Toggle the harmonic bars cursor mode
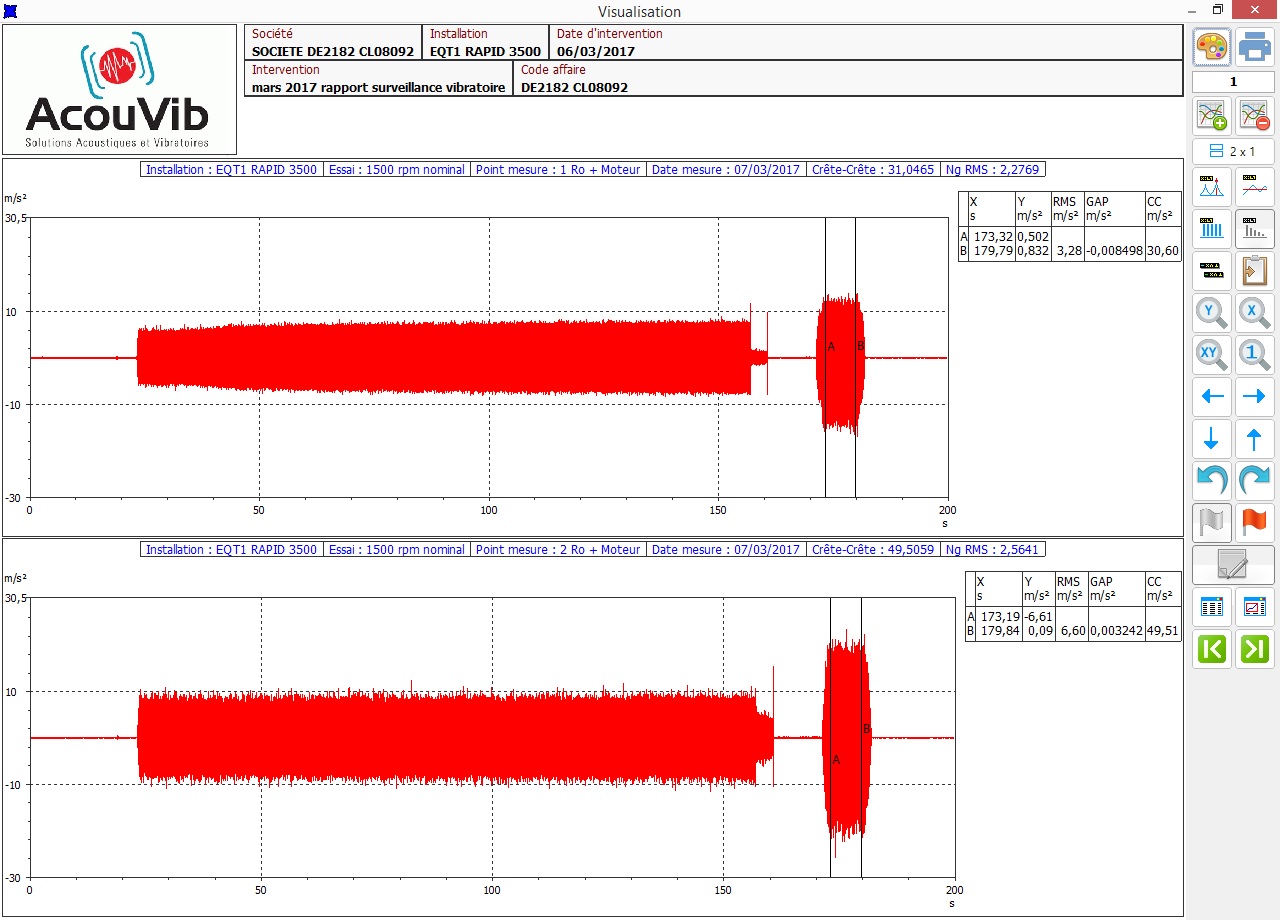 pos(1212,229)
